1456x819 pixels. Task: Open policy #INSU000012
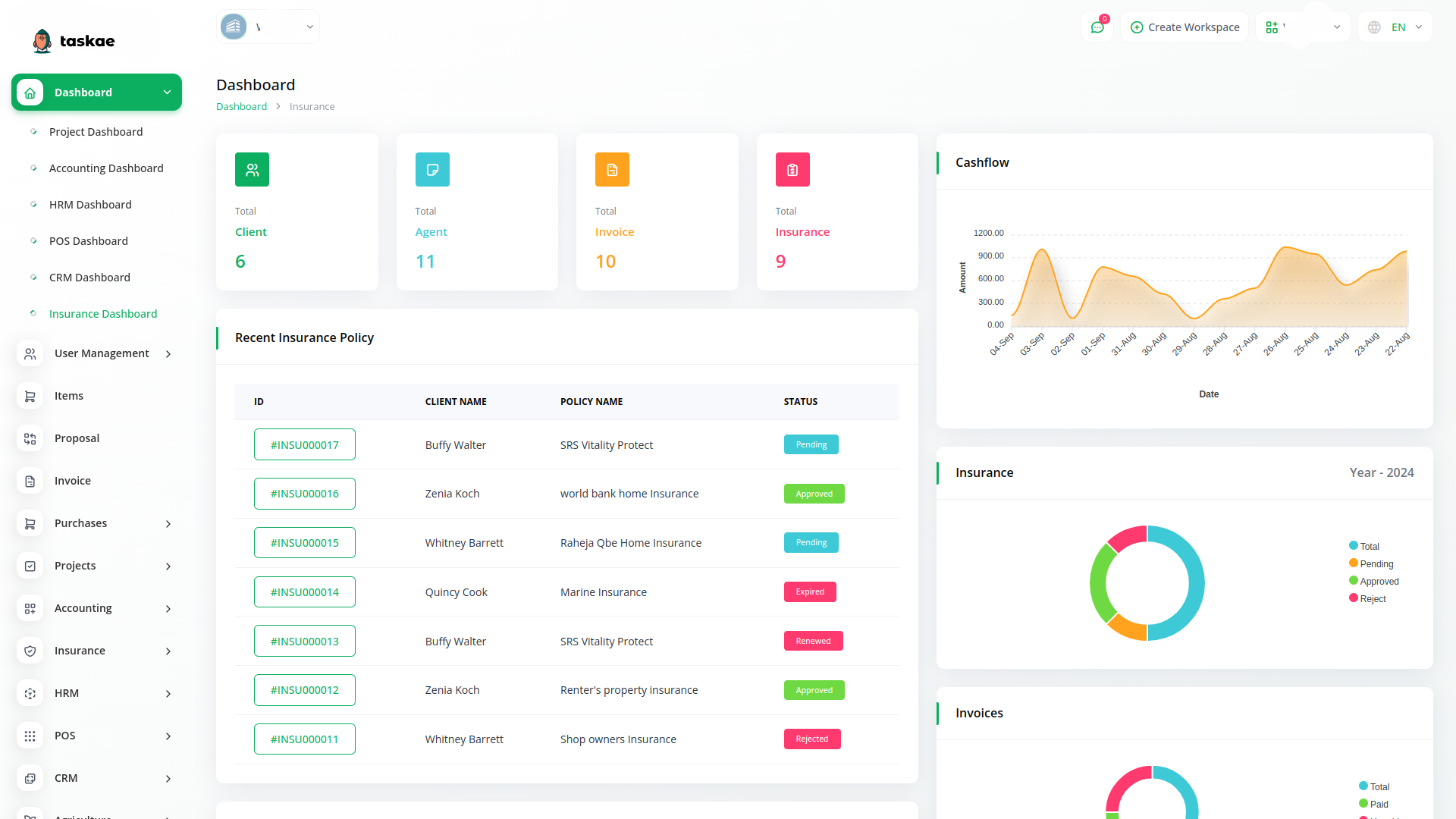[305, 690]
